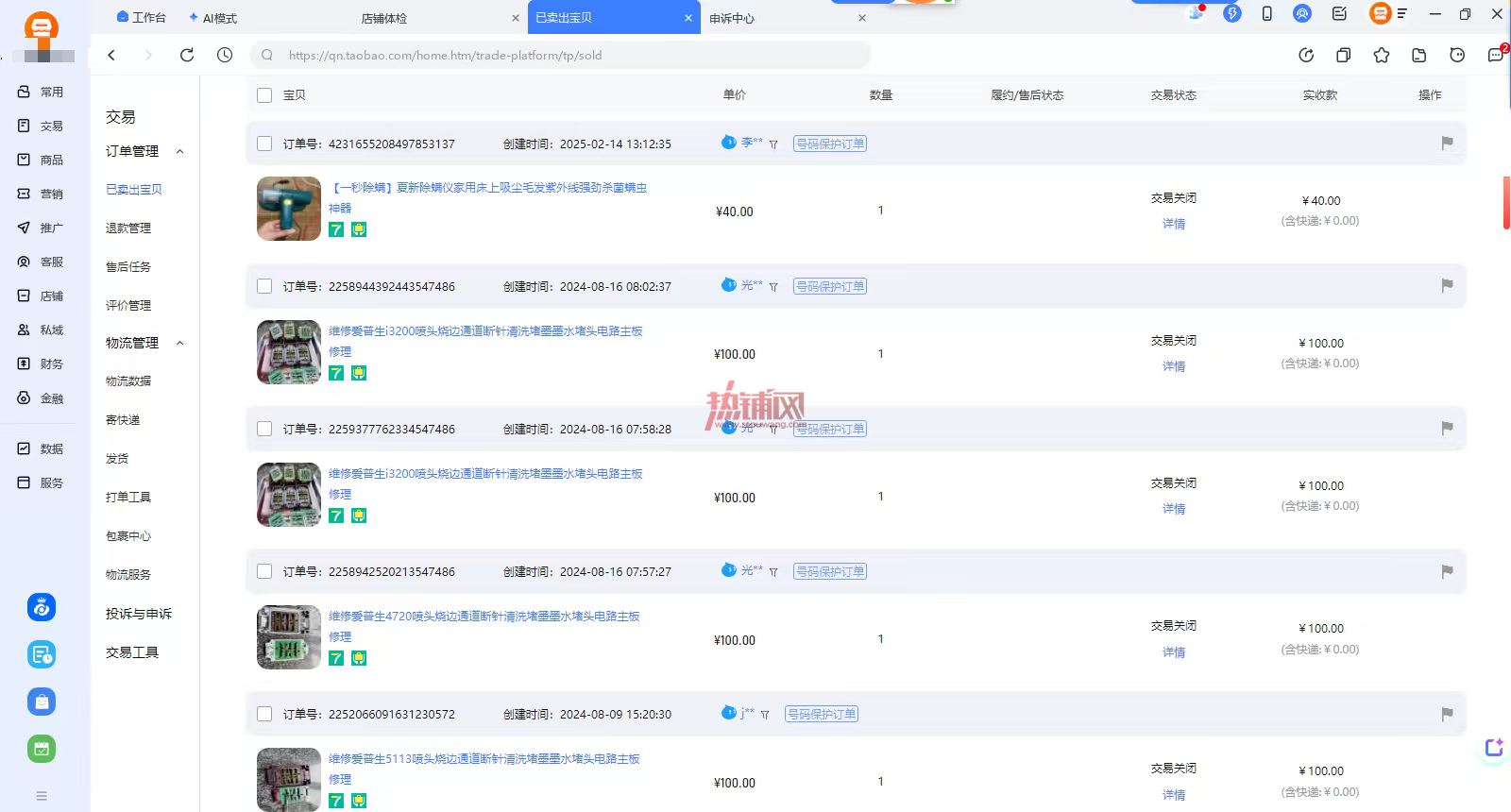Select the checkbox for order 2252066091631230572
Viewport: 1511px width, 812px height.
pos(264,714)
